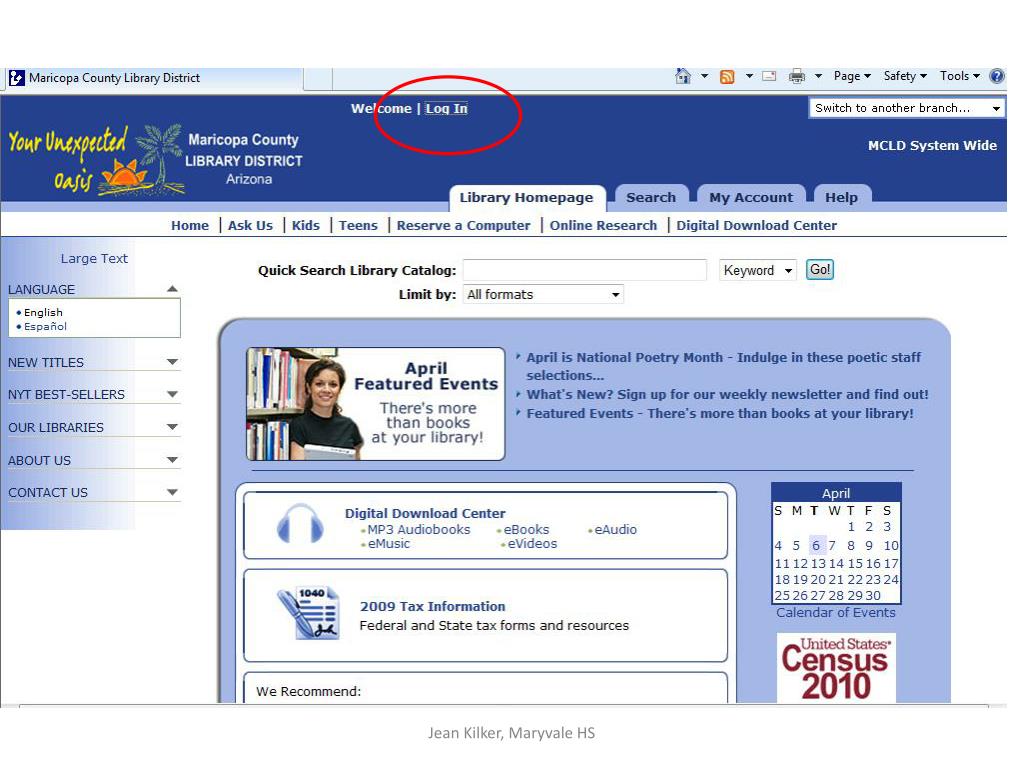Open the Home icon dropdown arrow
The image size is (1024, 768).
[705, 76]
